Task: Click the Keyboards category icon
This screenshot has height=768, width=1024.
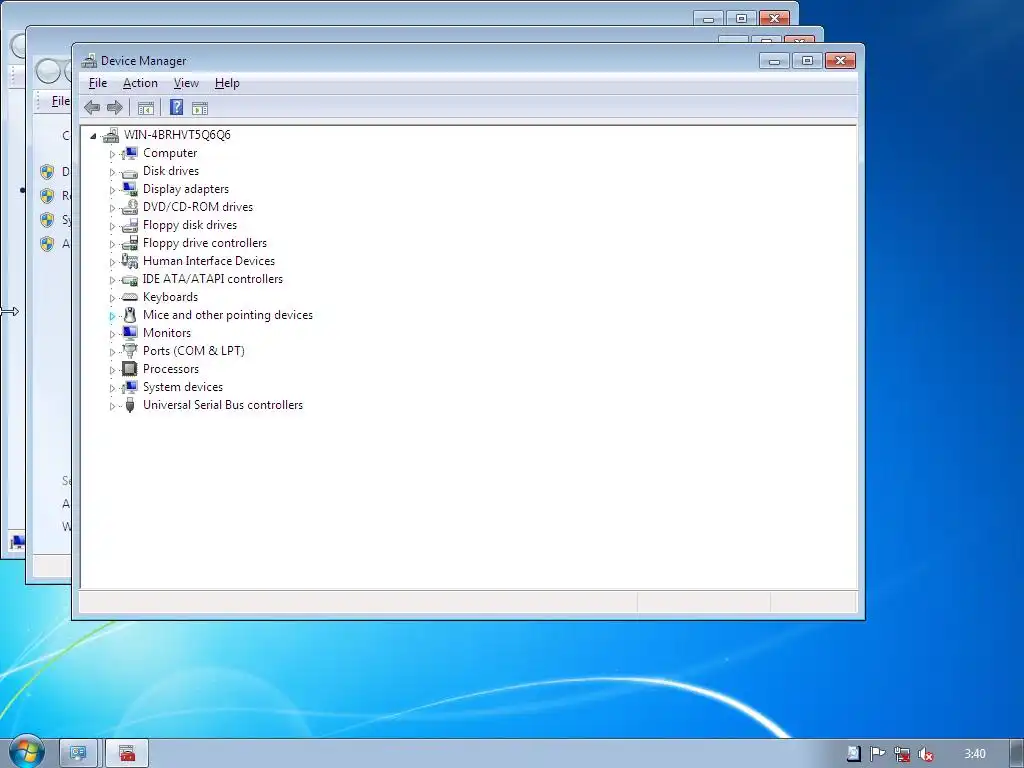Action: tap(130, 297)
